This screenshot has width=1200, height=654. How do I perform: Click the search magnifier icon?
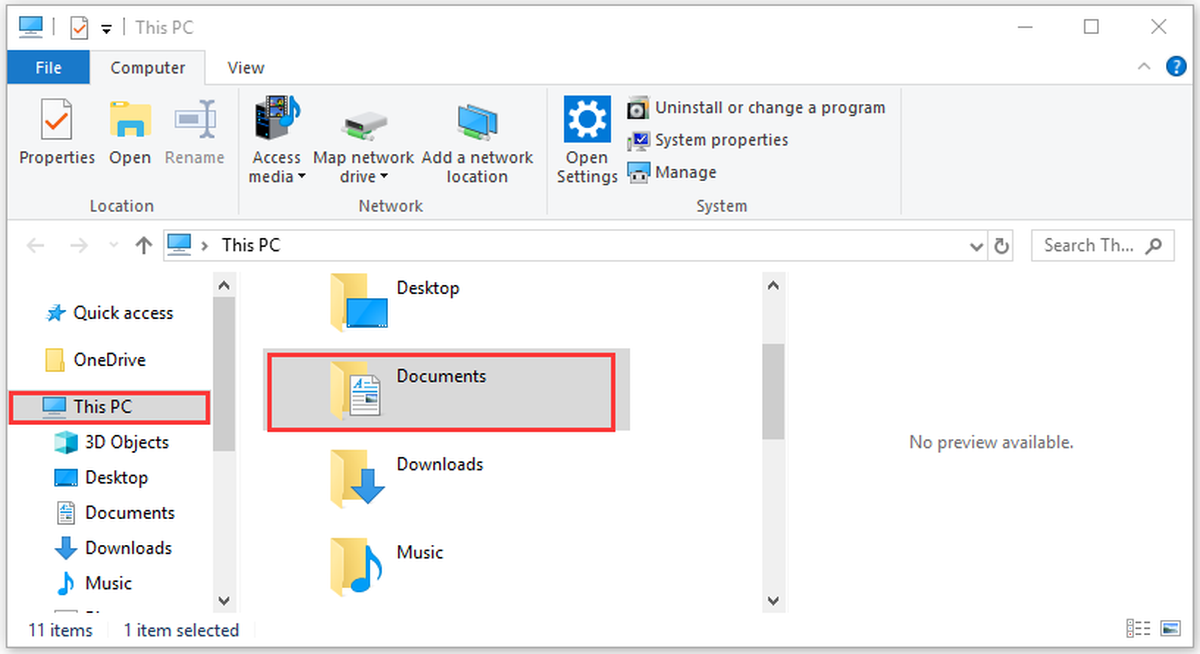(x=1154, y=245)
